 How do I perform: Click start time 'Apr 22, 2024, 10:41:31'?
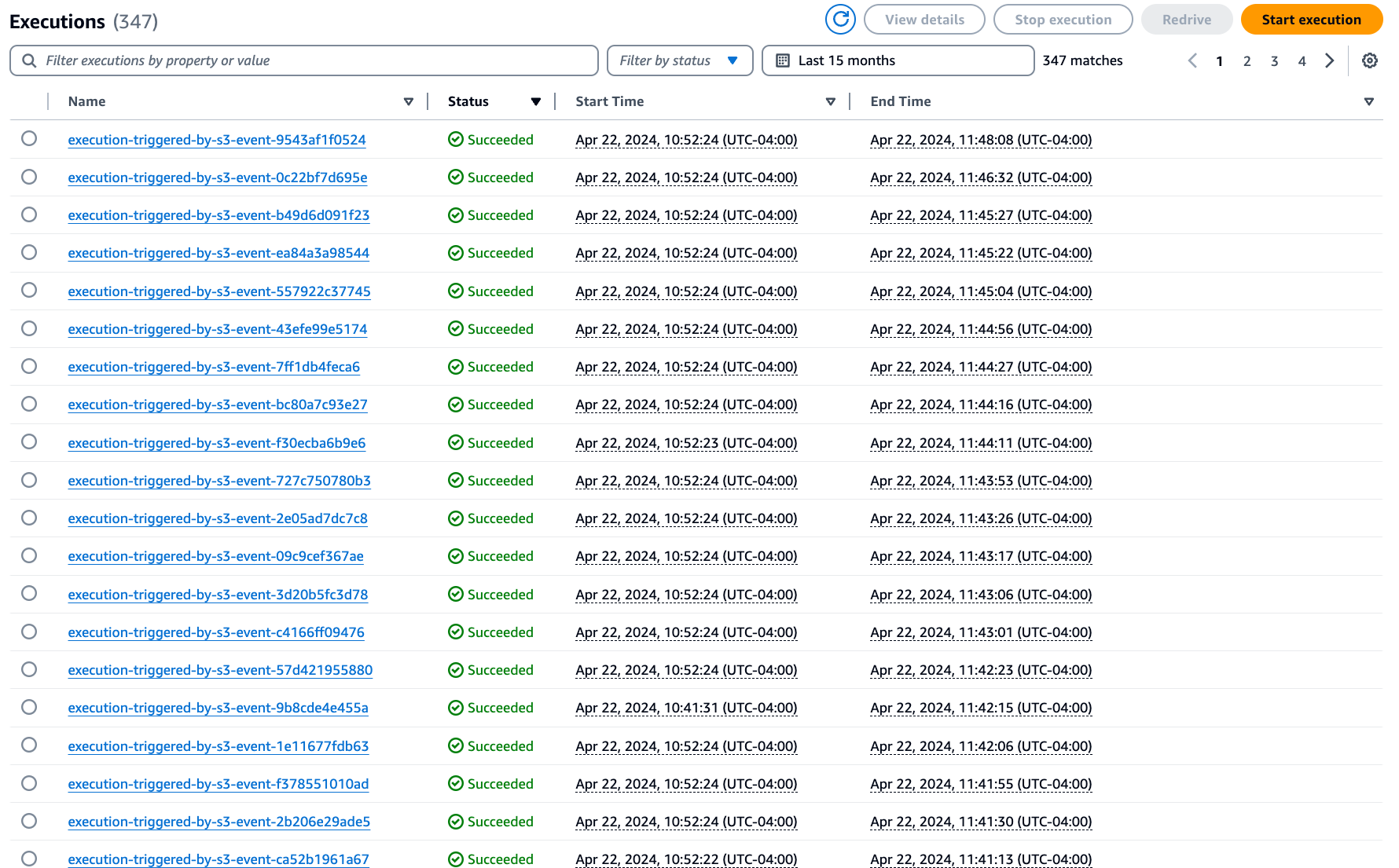pyautogui.click(x=686, y=708)
